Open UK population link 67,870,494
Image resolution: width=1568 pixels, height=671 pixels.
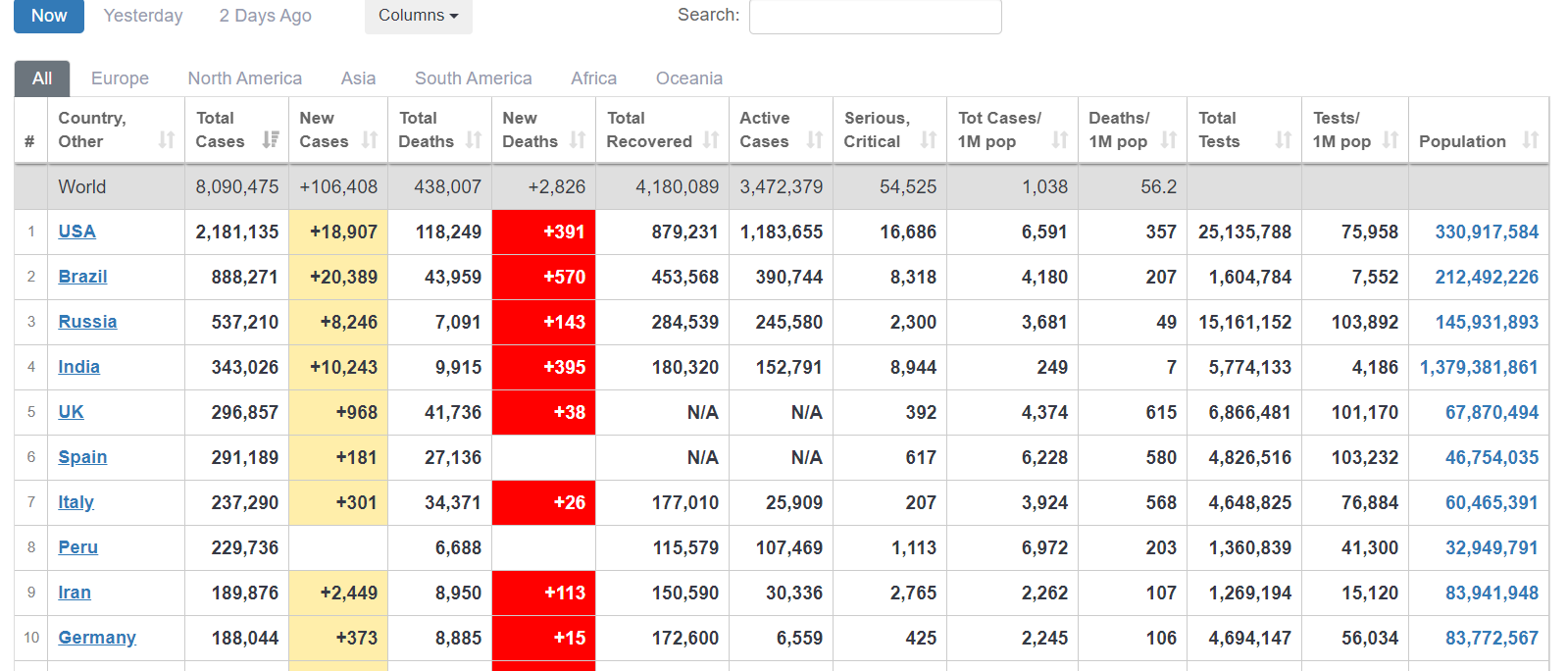click(x=1492, y=412)
